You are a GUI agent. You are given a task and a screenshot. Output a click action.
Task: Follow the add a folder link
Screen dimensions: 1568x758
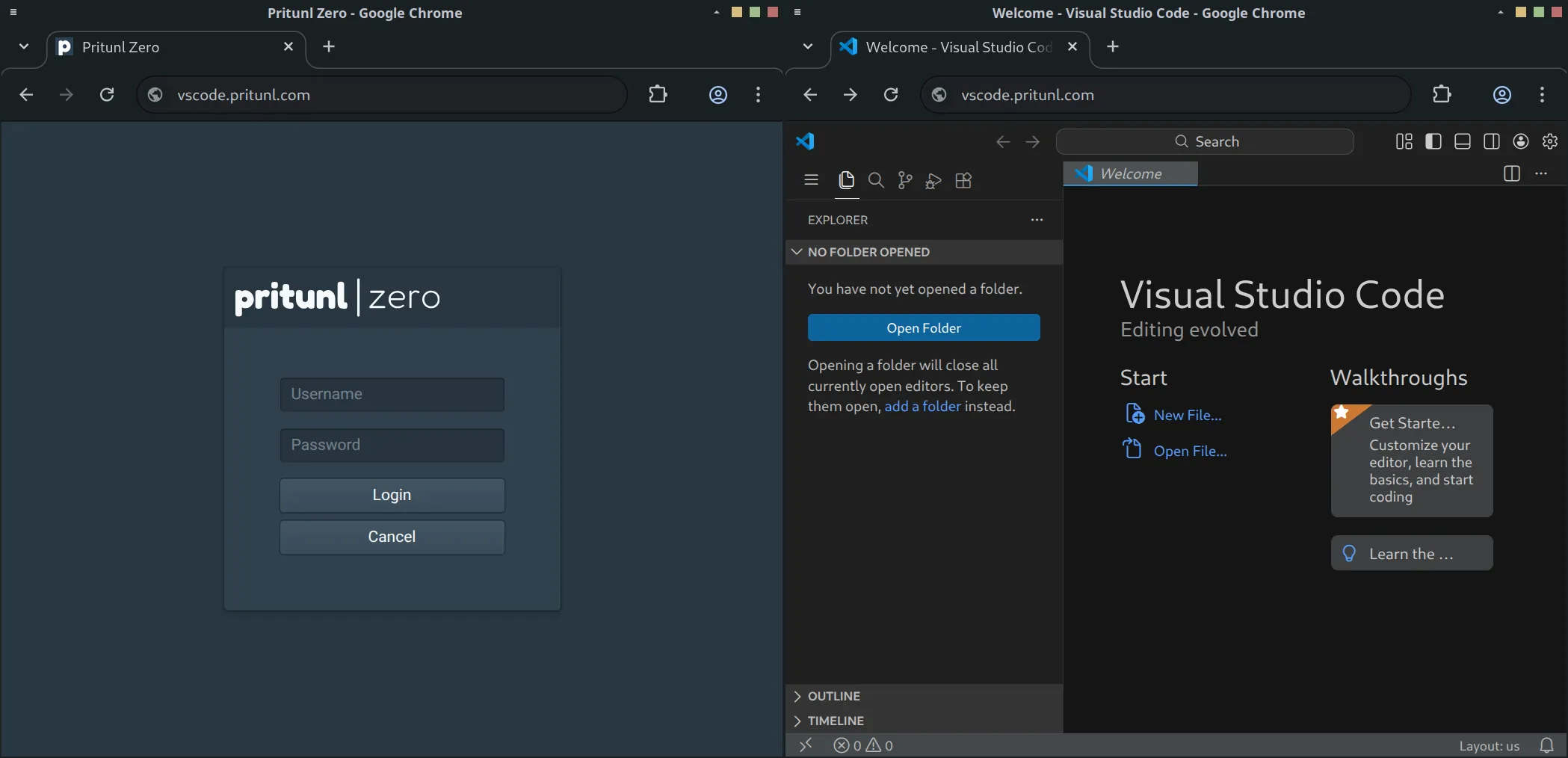point(922,406)
